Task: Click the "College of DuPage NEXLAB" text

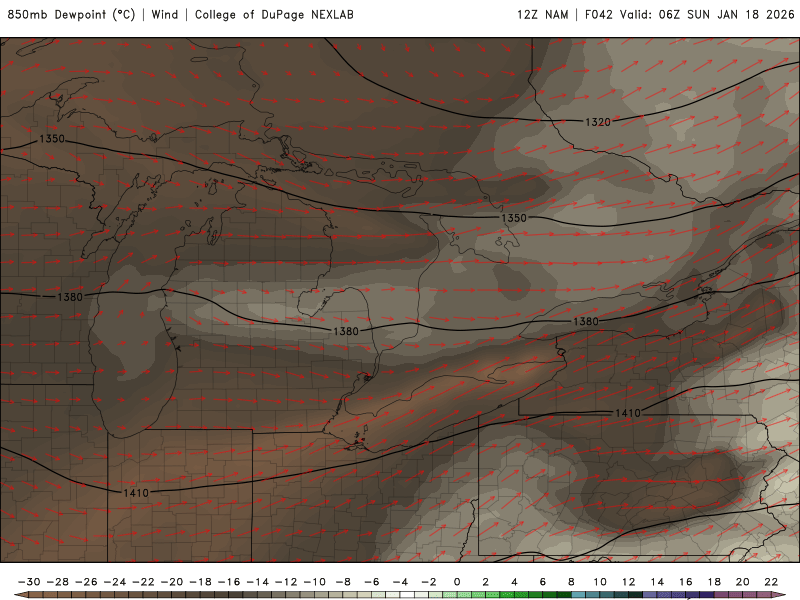Action: pyautogui.click(x=274, y=15)
